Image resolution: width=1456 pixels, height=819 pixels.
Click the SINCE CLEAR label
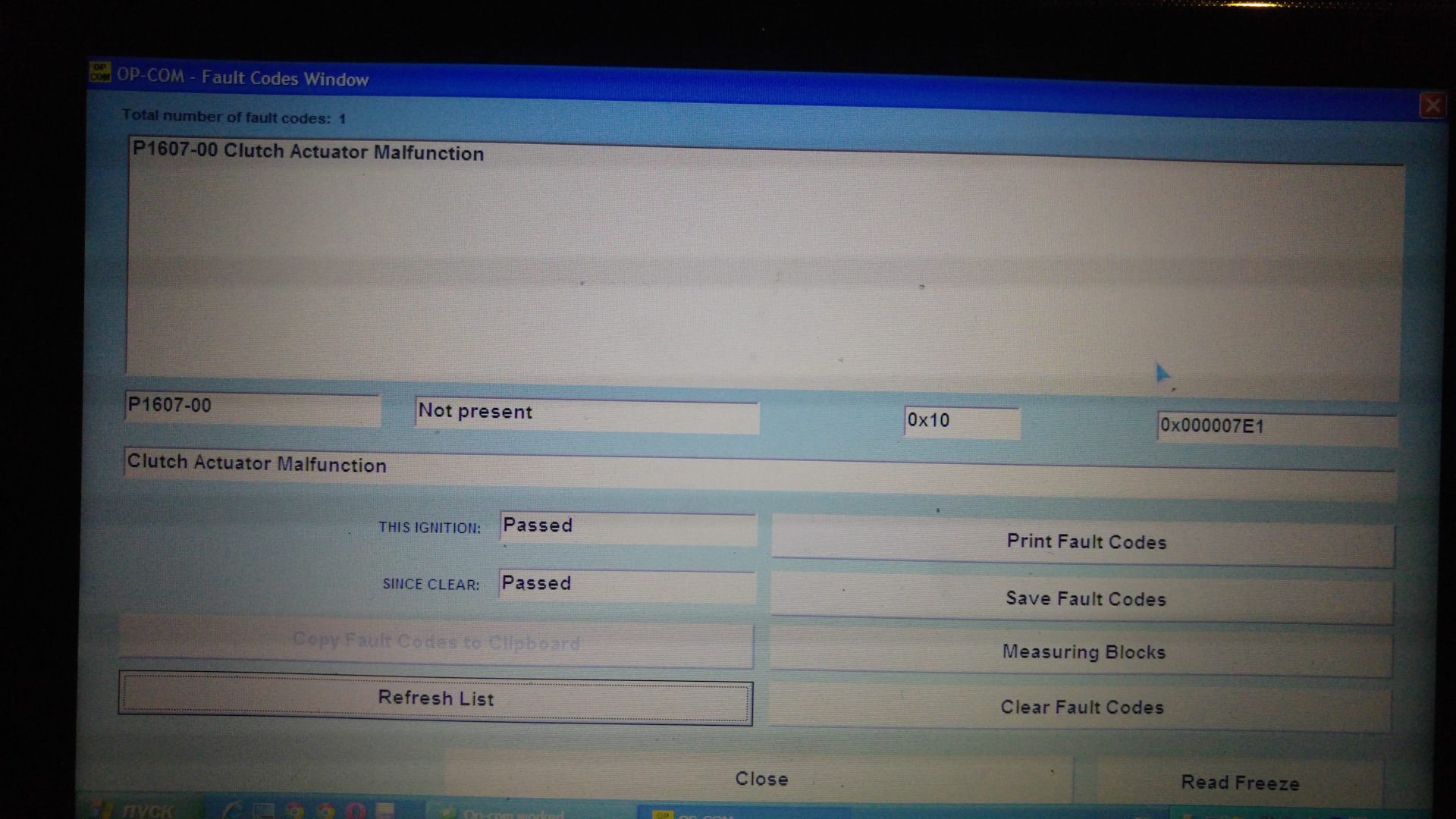[431, 585]
